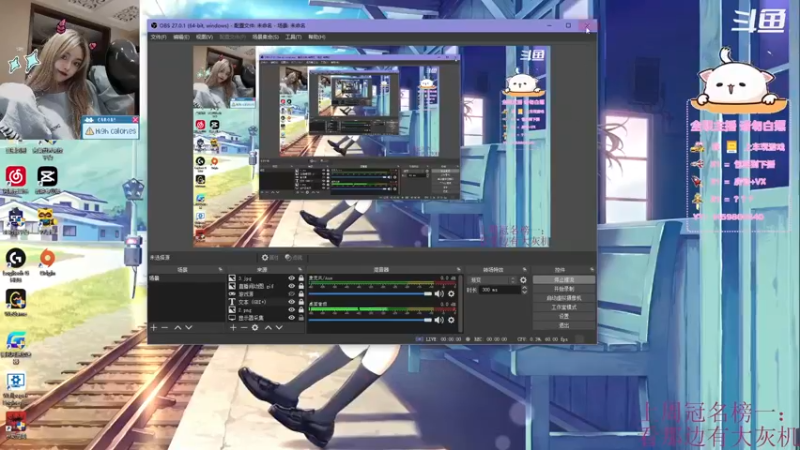The image size is (800, 450).
Task: Hide the 2.png source via eye icon
Action: (291, 310)
